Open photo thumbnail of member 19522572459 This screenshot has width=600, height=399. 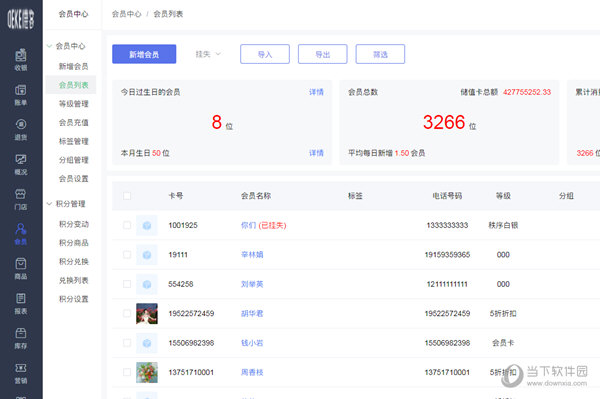tap(147, 314)
